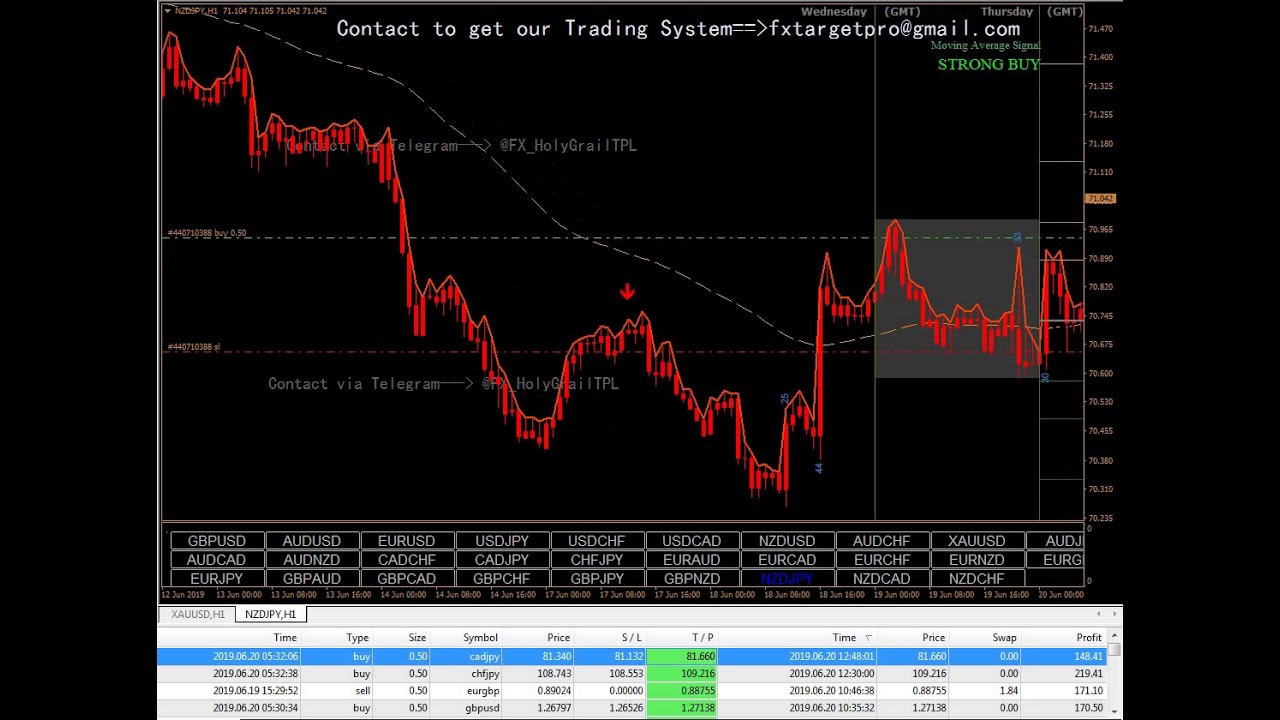Open the AUDNZD symbol button

tap(311, 560)
